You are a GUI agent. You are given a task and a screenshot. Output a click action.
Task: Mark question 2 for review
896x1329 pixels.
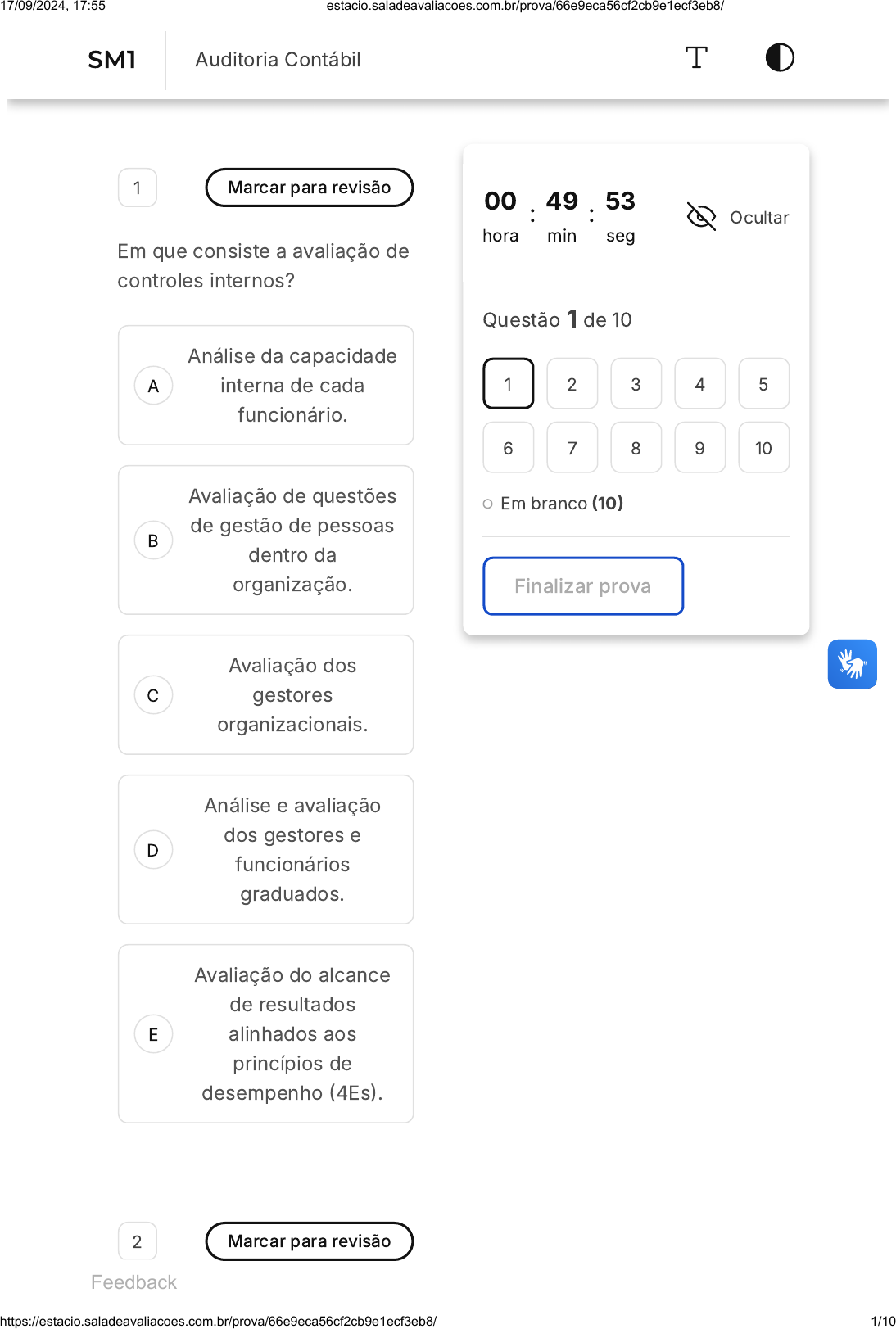point(309,1241)
